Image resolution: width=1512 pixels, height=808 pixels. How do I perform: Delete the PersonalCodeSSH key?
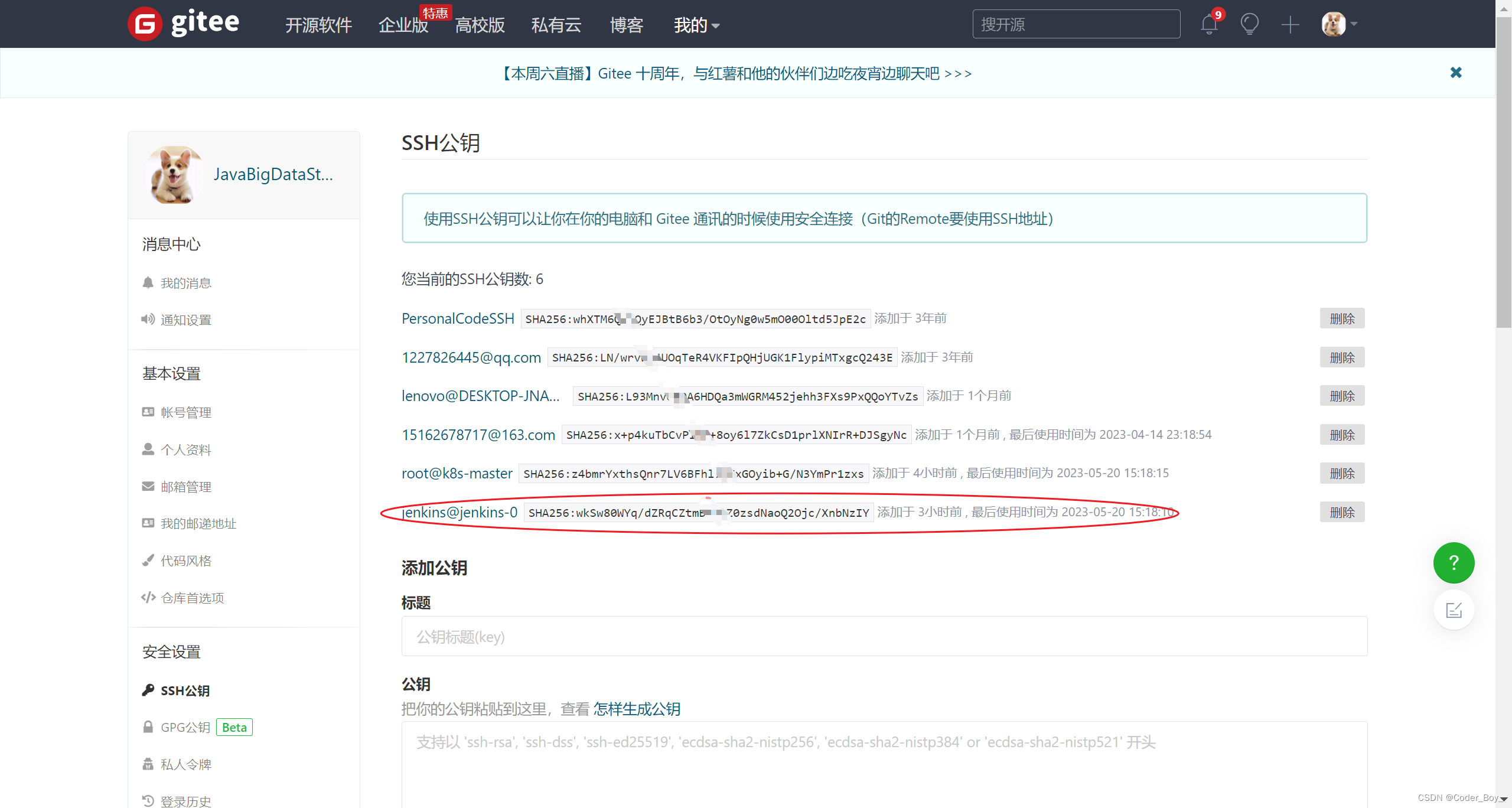tap(1342, 318)
